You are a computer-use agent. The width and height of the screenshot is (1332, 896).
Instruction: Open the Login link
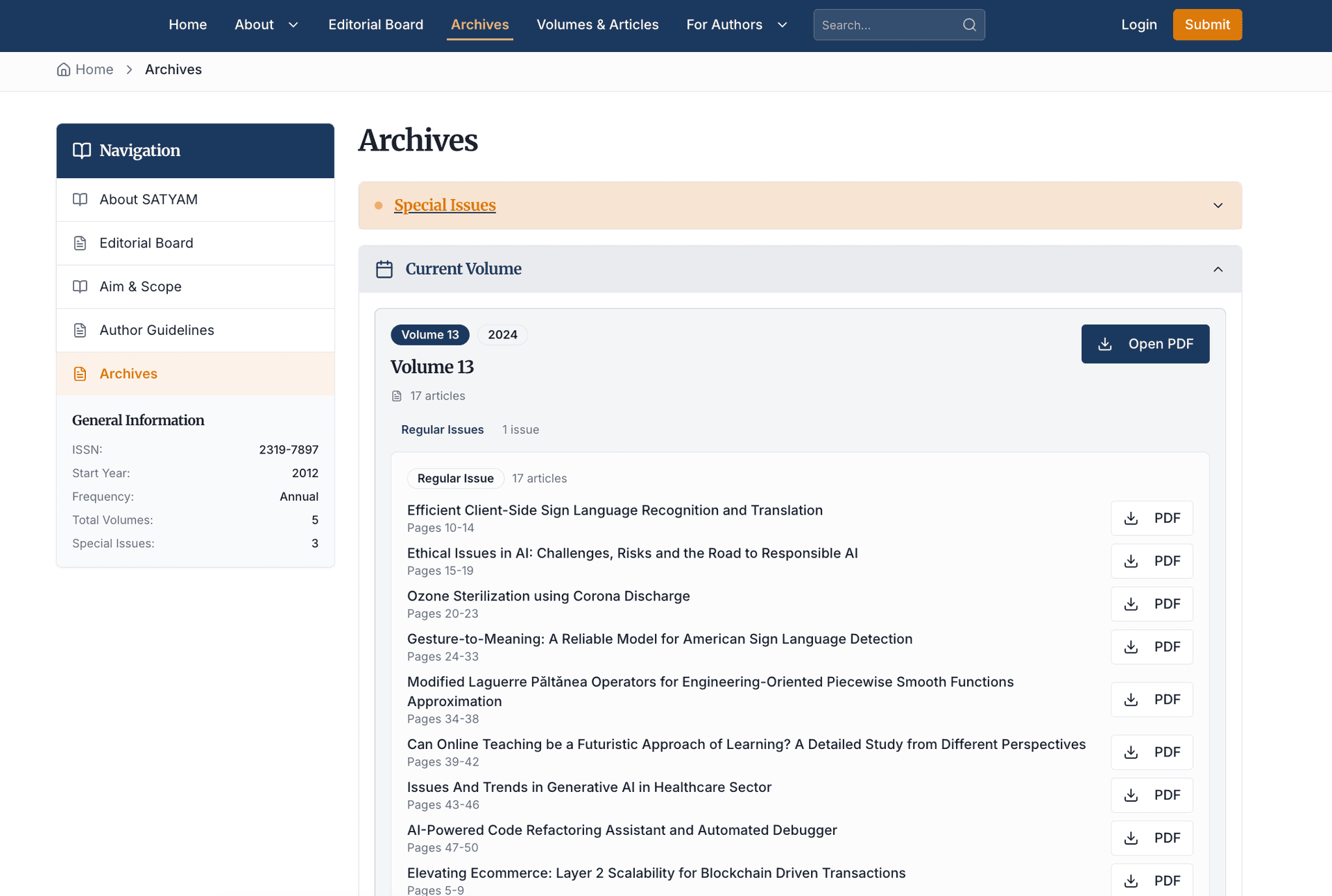tap(1138, 24)
